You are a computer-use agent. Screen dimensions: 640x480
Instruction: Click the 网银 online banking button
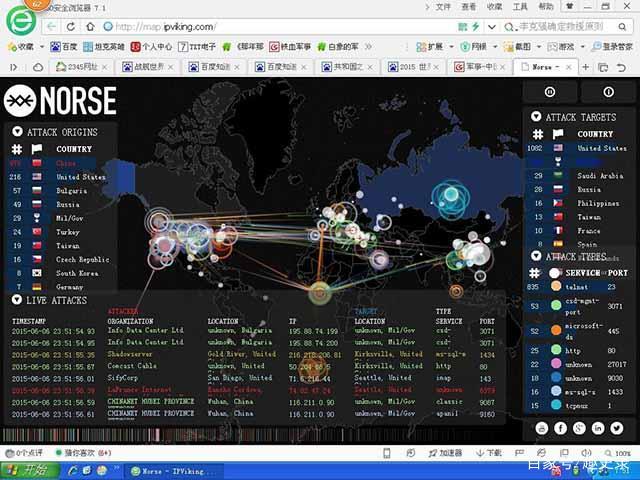point(474,47)
